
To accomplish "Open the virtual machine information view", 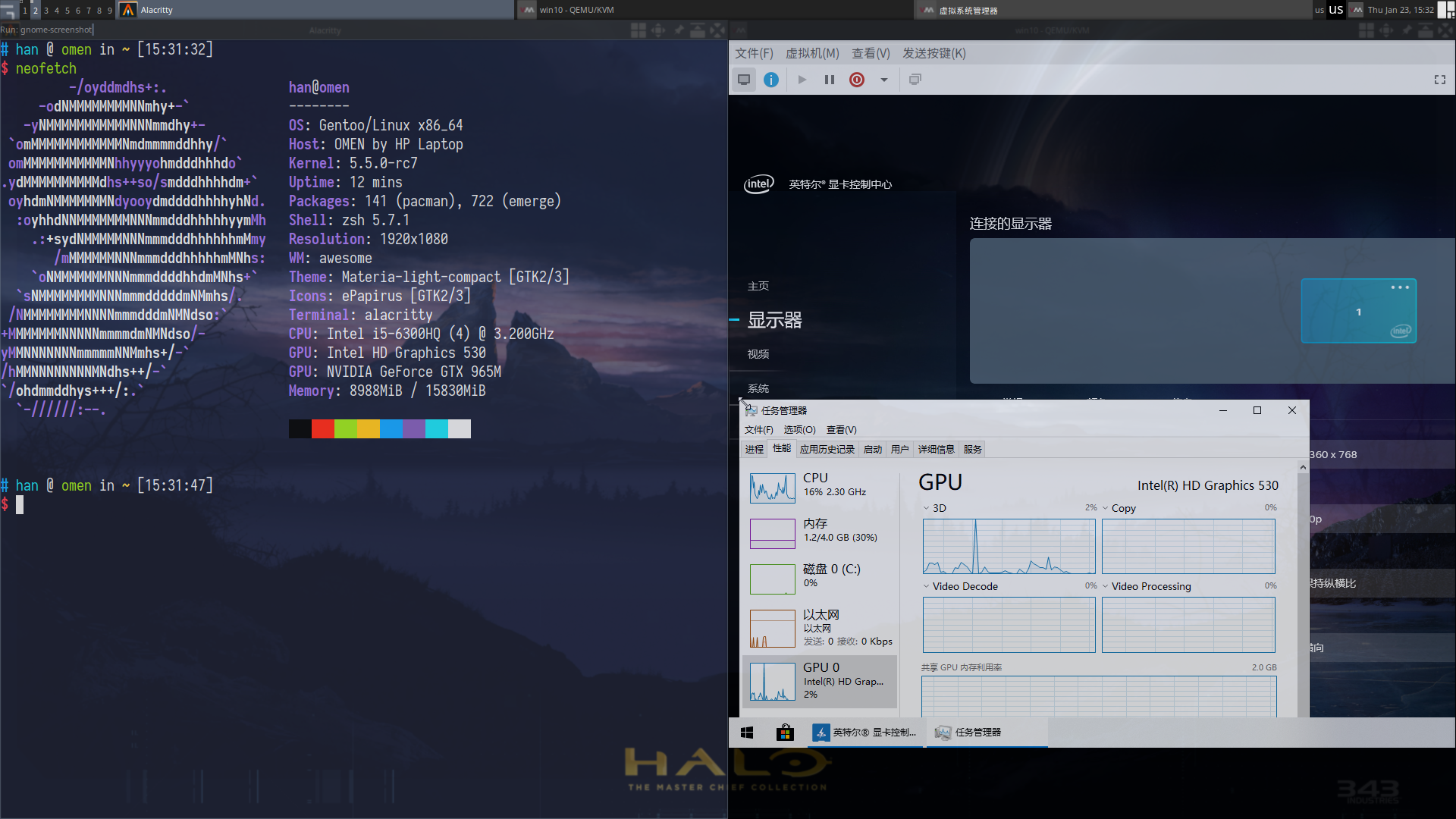I will click(x=771, y=79).
